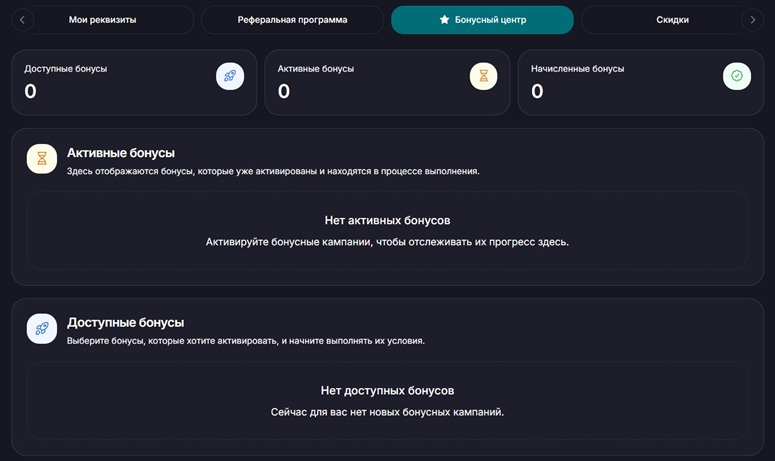775x461 pixels.
Task: Click hourglass icon in Активные бонусы counter card
Action: click(483, 76)
